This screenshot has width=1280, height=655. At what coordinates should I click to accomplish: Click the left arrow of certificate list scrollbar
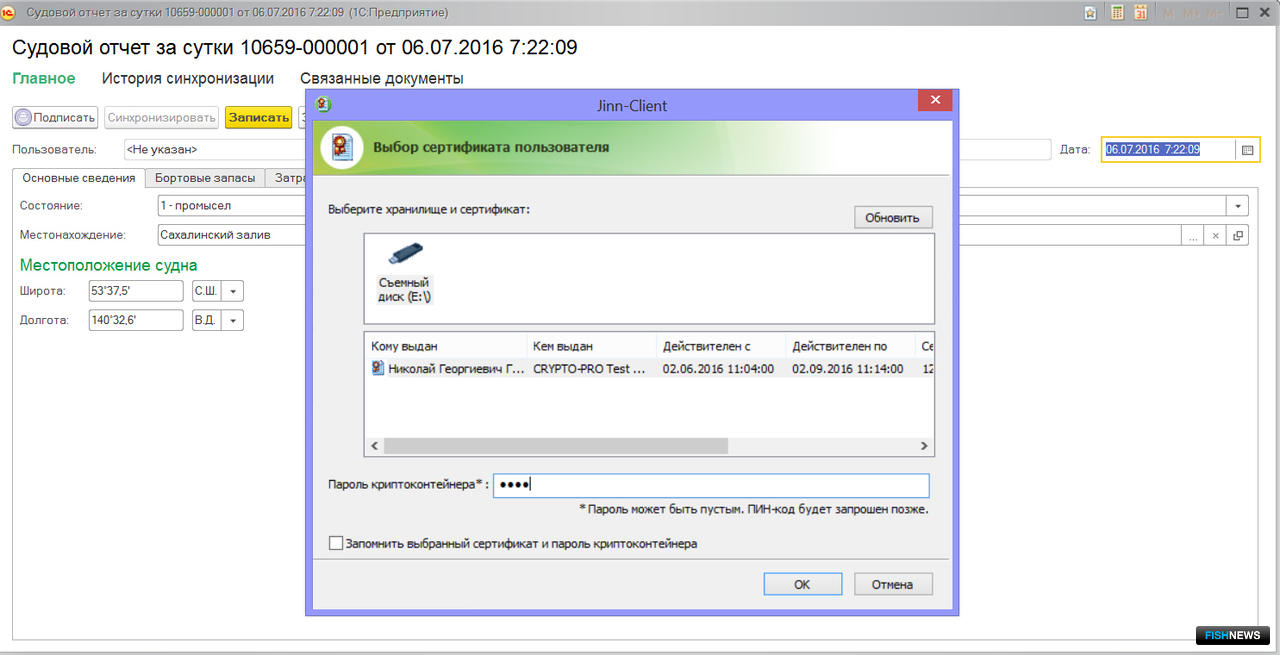[374, 446]
